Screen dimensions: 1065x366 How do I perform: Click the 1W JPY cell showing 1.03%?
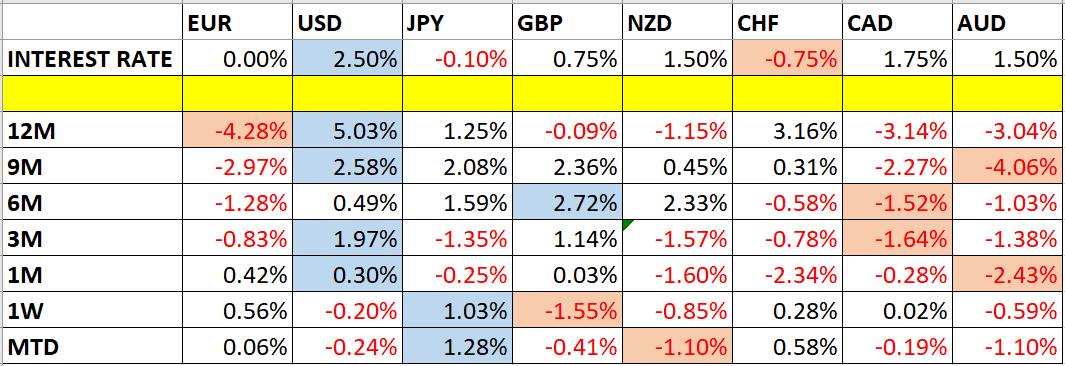(458, 310)
